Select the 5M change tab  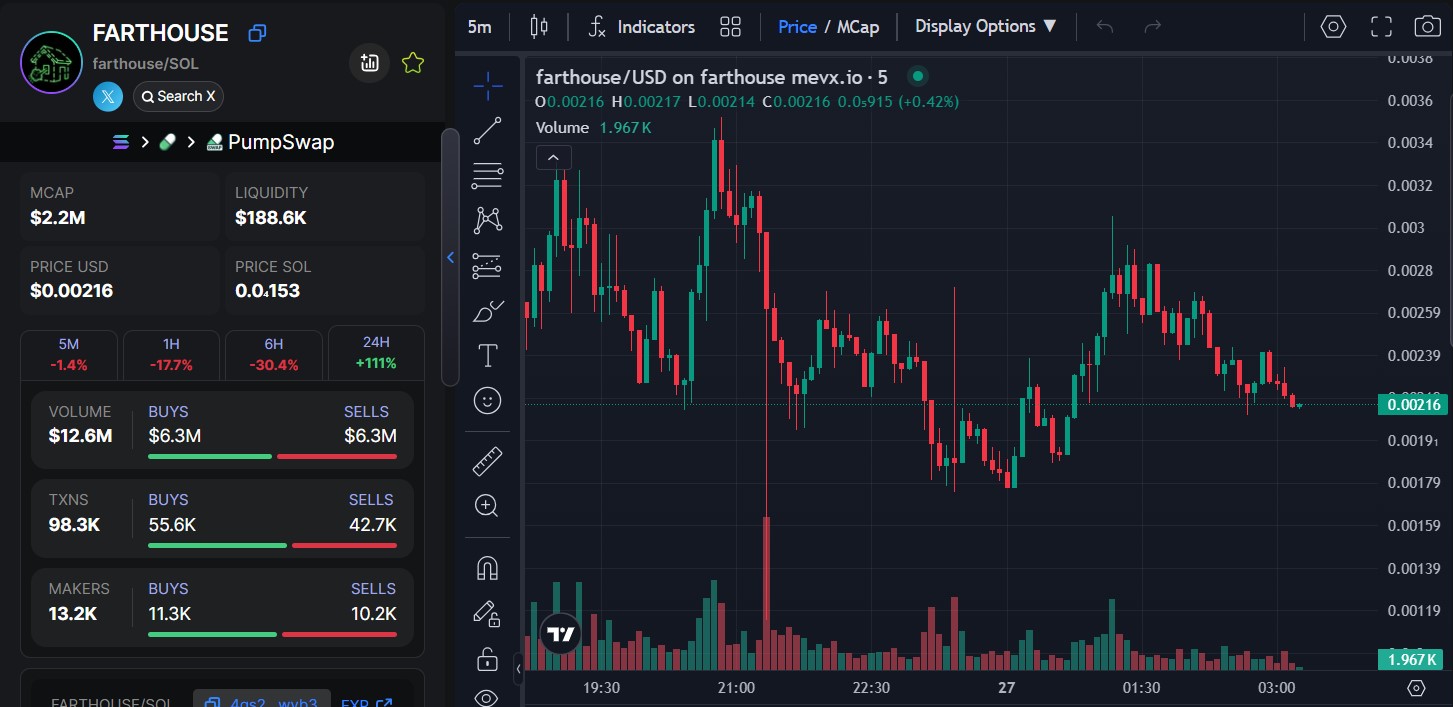point(69,354)
